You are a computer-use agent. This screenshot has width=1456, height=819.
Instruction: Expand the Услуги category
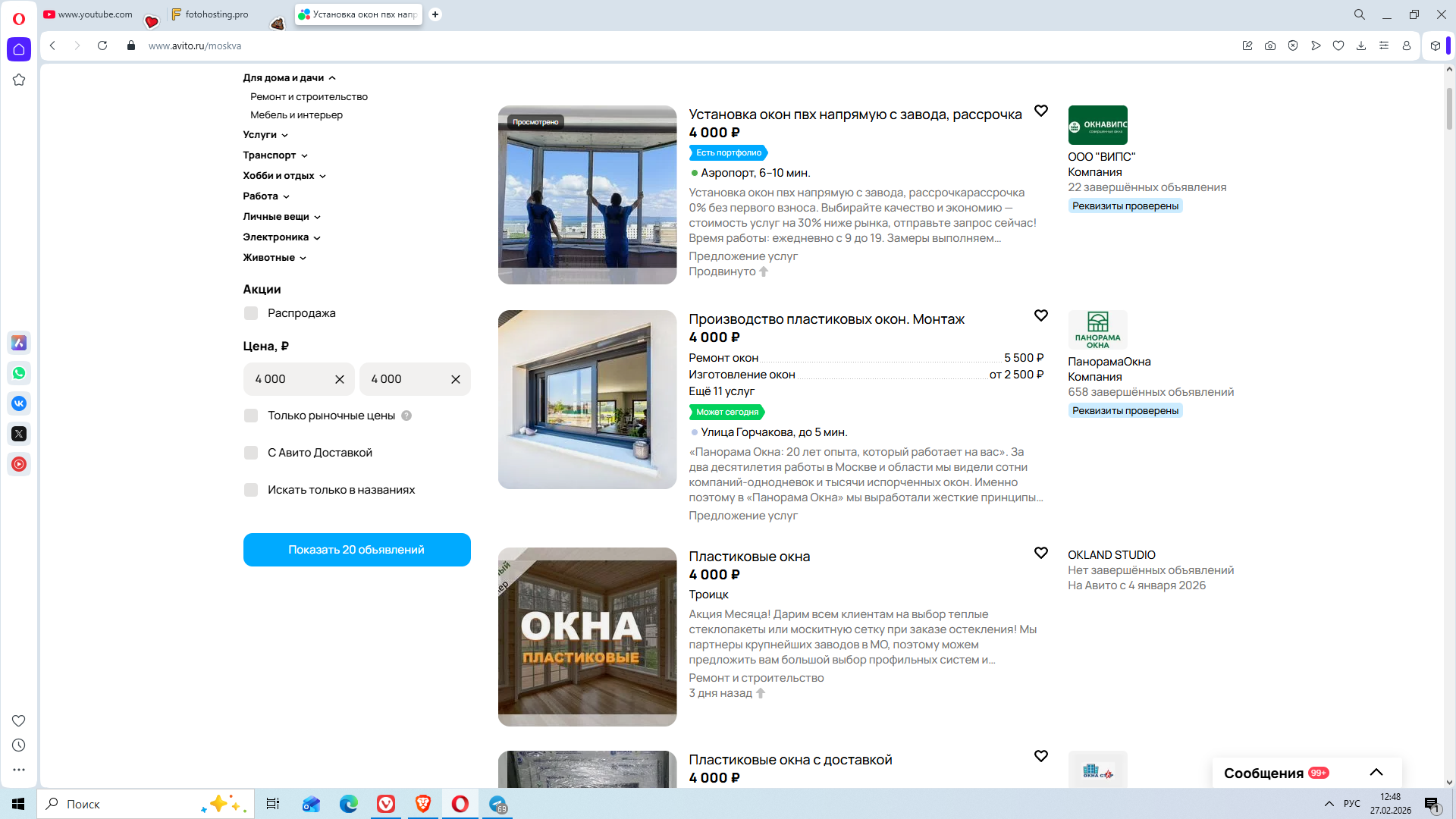pyautogui.click(x=265, y=135)
